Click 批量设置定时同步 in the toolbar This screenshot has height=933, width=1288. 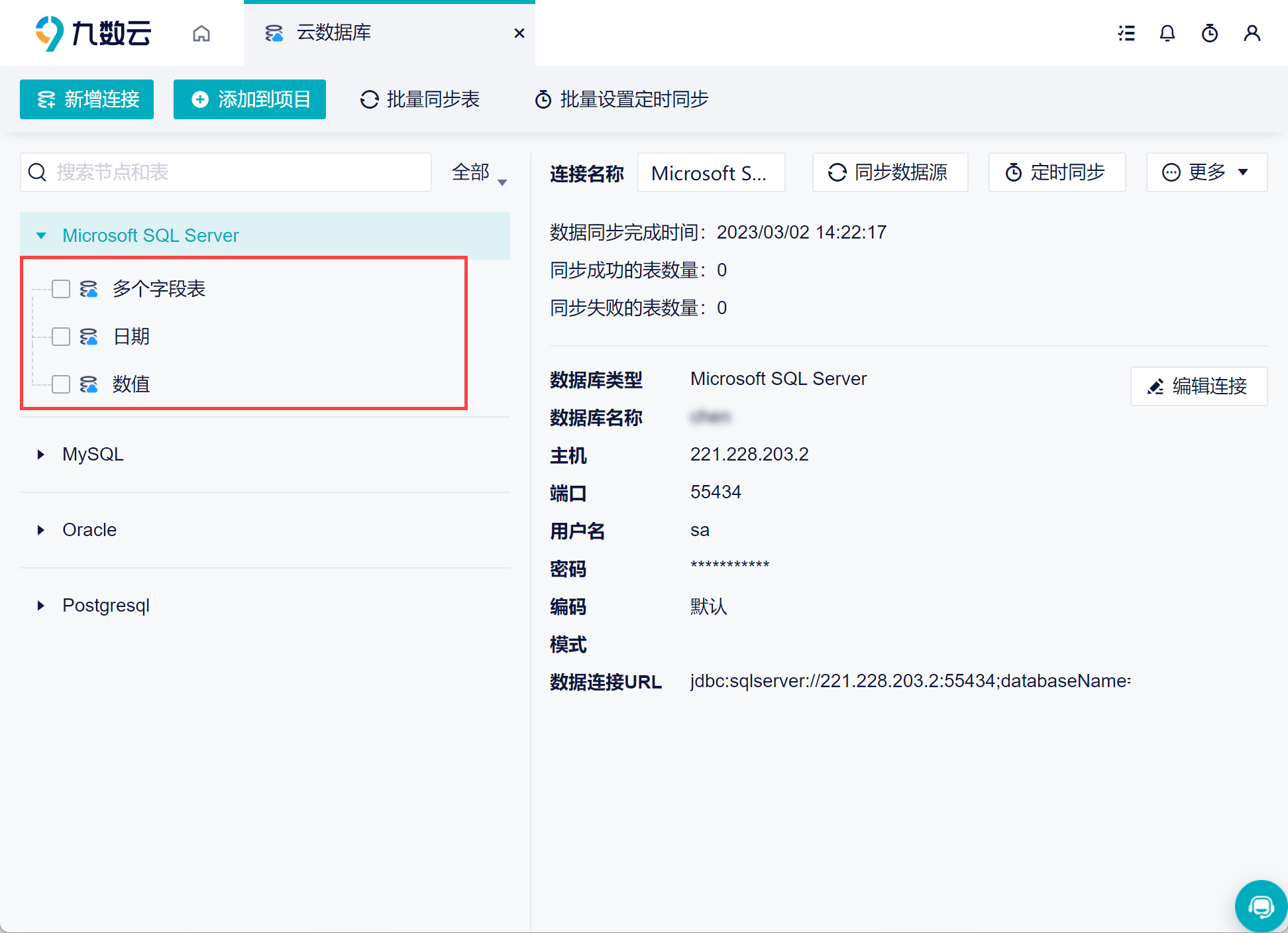621,99
